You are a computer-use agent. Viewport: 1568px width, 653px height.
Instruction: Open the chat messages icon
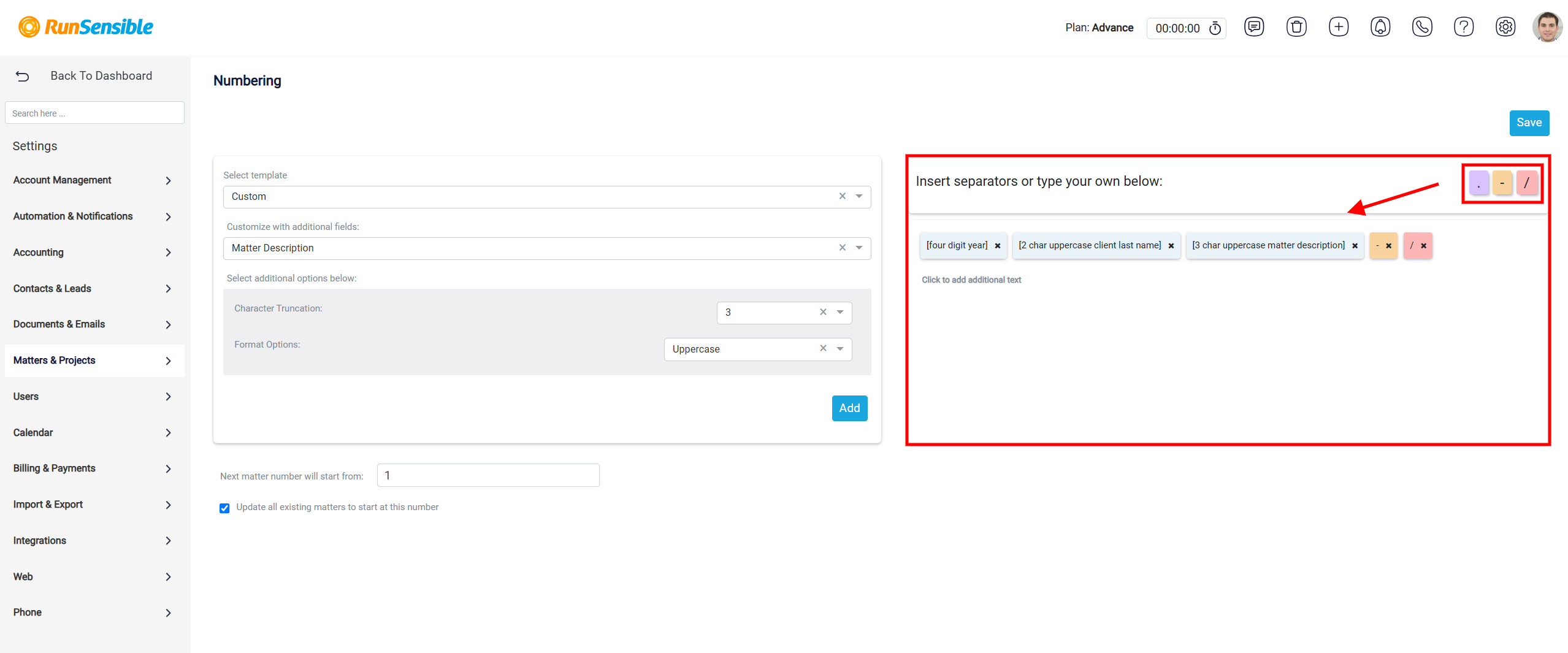(x=1254, y=27)
